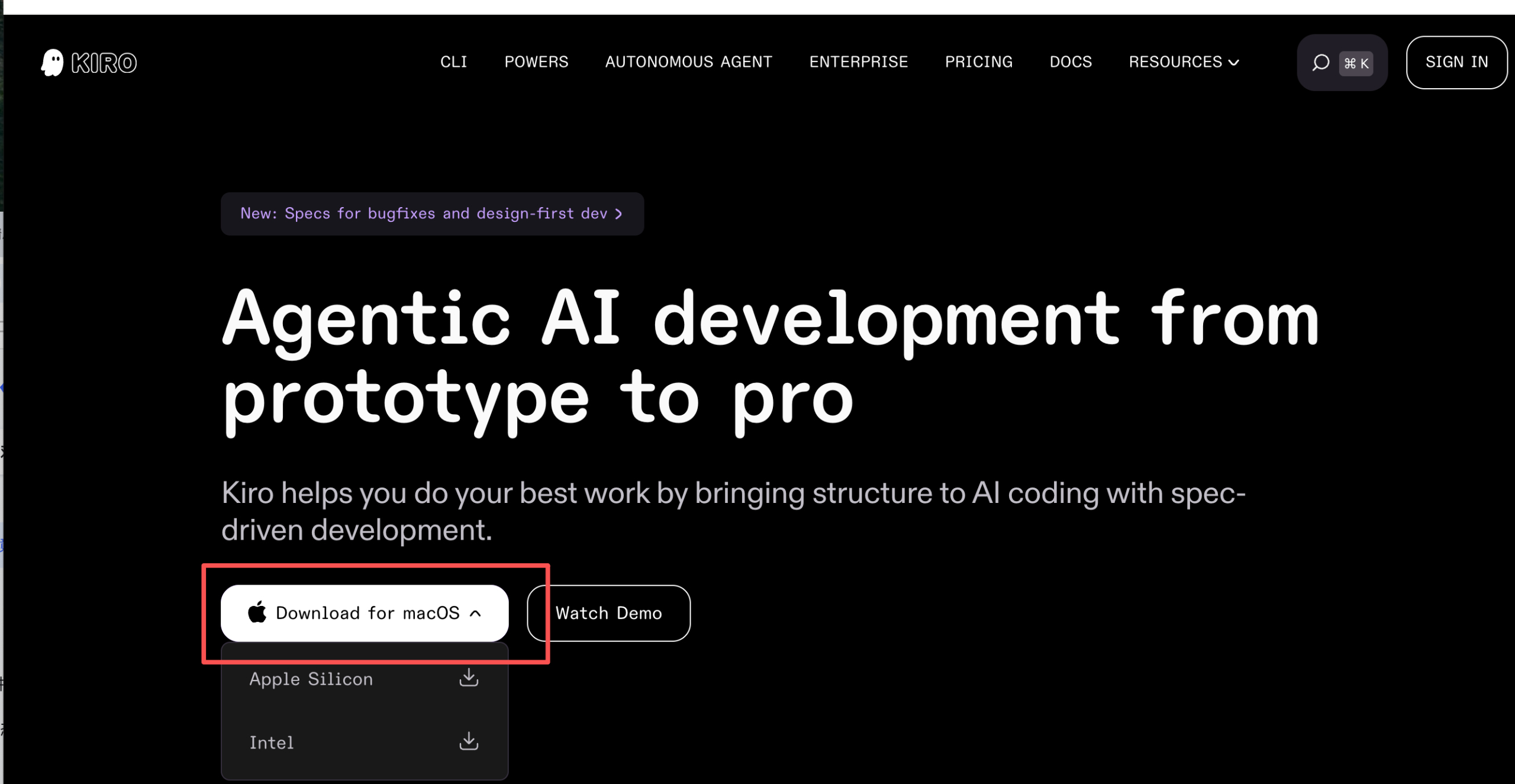Click the KIRO wordmark text
Screen dimensions: 1515x784
104,63
